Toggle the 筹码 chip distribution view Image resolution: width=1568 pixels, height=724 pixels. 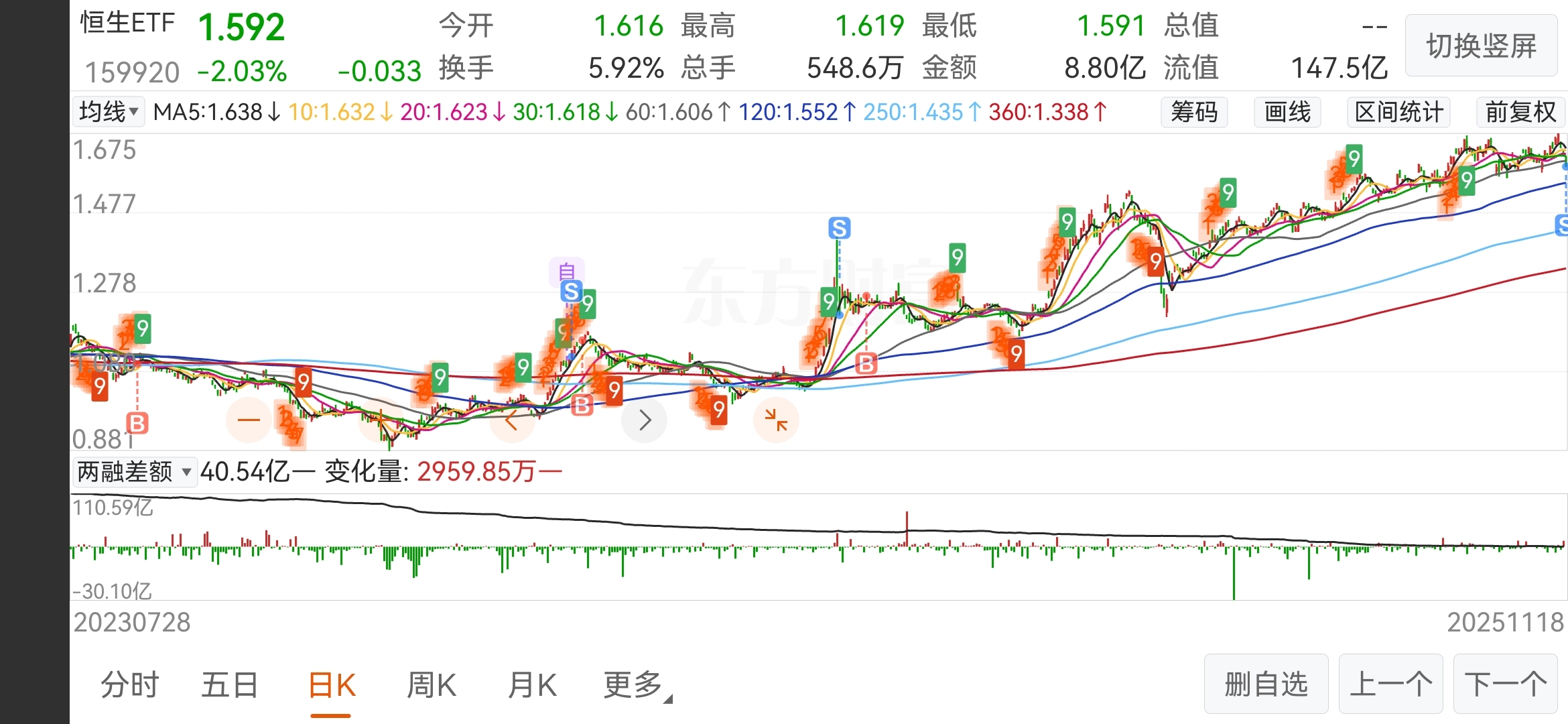[x=1194, y=112]
